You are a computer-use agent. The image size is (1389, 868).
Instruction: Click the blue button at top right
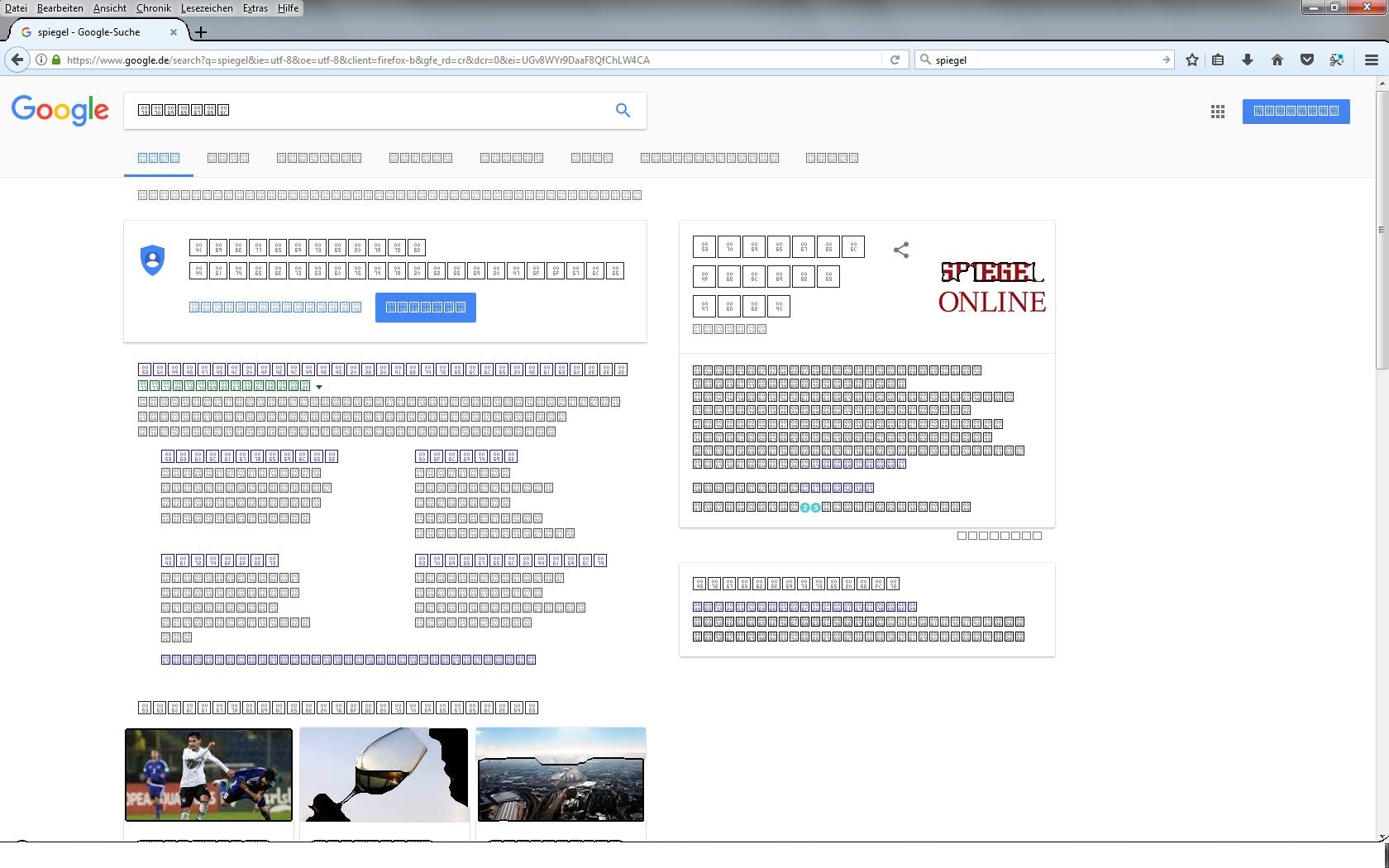(1296, 111)
